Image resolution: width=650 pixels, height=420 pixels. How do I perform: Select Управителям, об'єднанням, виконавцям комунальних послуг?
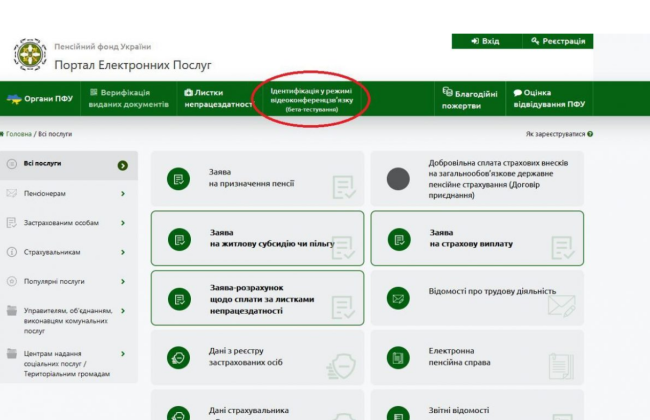[x=68, y=320]
